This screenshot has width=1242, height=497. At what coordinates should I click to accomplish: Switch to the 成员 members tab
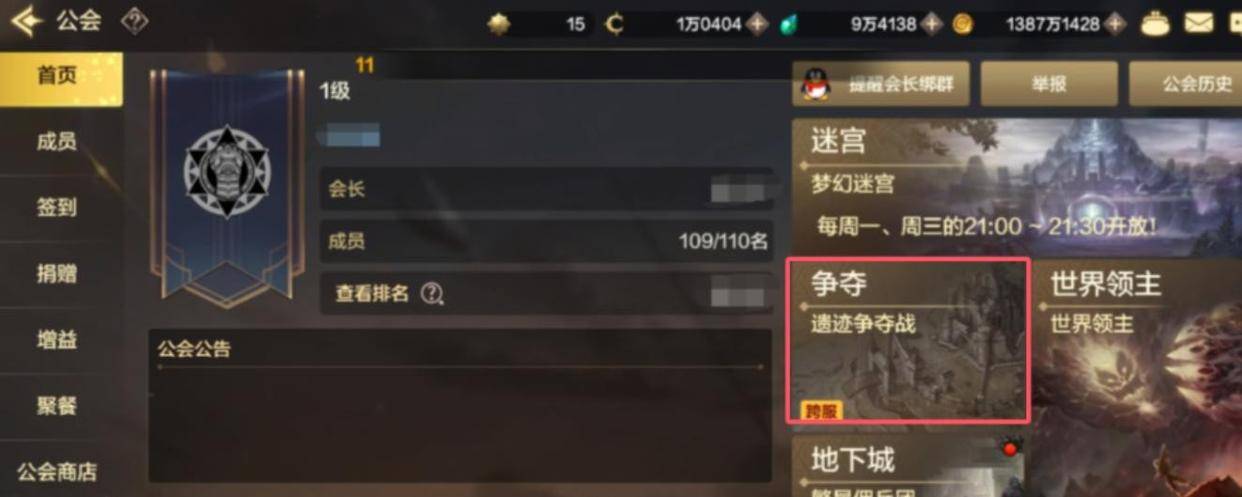coord(57,142)
